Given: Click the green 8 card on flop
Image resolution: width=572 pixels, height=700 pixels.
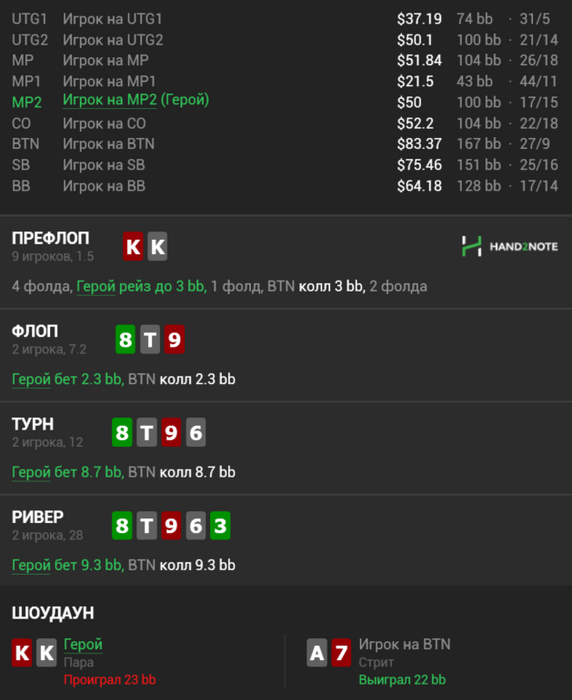Looking at the screenshot, I should (125, 339).
